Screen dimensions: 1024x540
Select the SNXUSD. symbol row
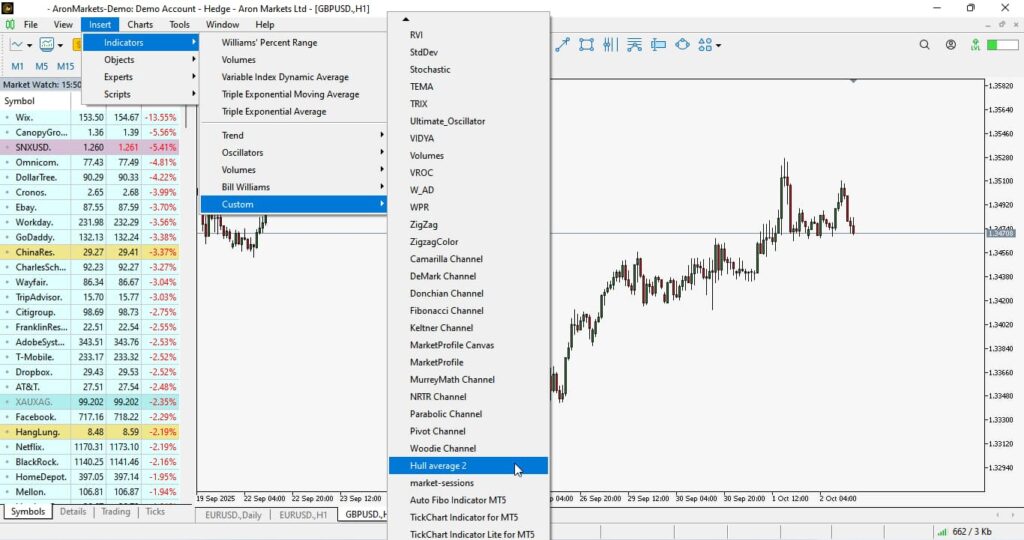coord(34,147)
